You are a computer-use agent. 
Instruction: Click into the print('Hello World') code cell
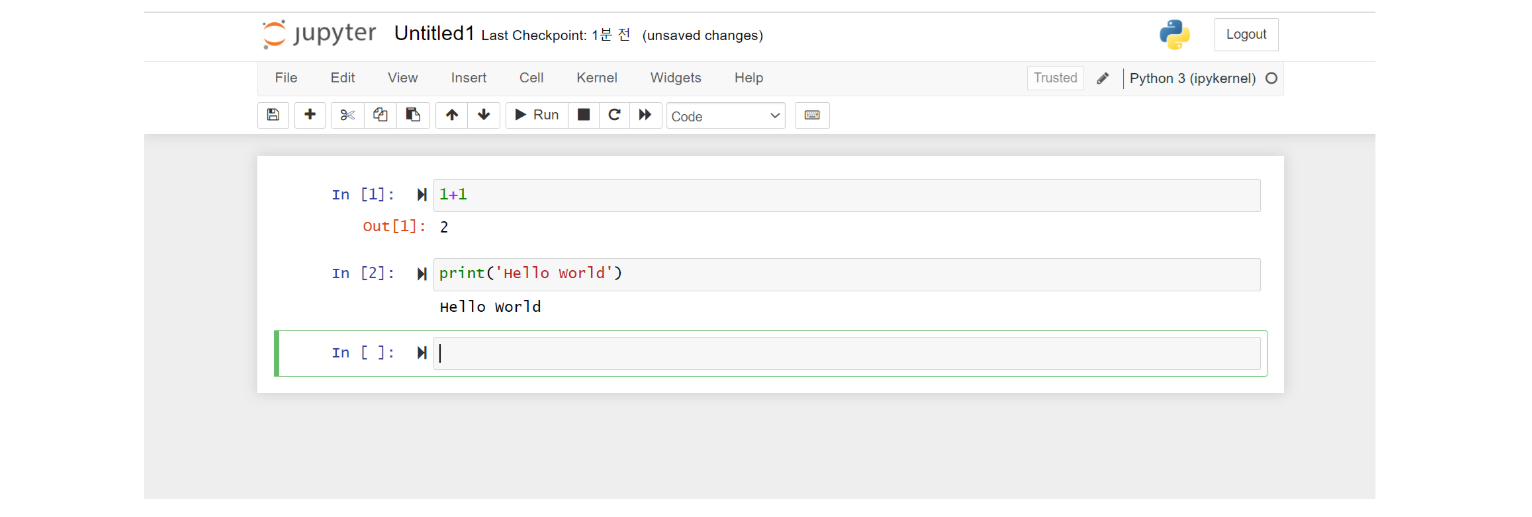[847, 274]
